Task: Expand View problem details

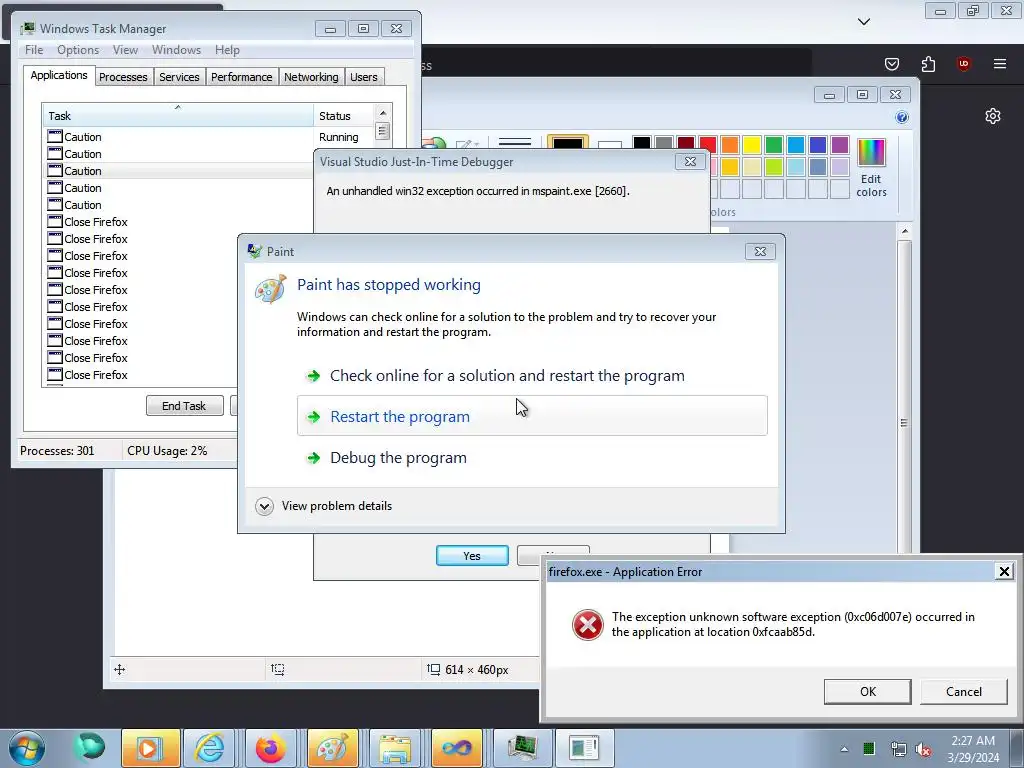Action: pyautogui.click(x=264, y=506)
